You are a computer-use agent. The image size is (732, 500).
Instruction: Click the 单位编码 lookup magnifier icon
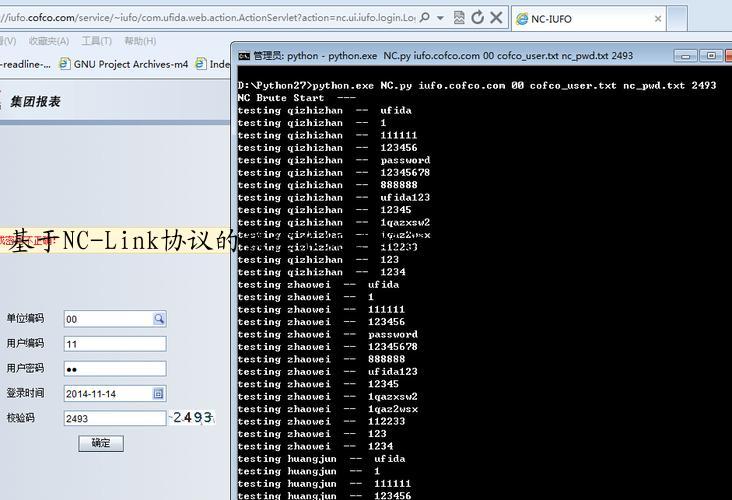[x=159, y=318]
